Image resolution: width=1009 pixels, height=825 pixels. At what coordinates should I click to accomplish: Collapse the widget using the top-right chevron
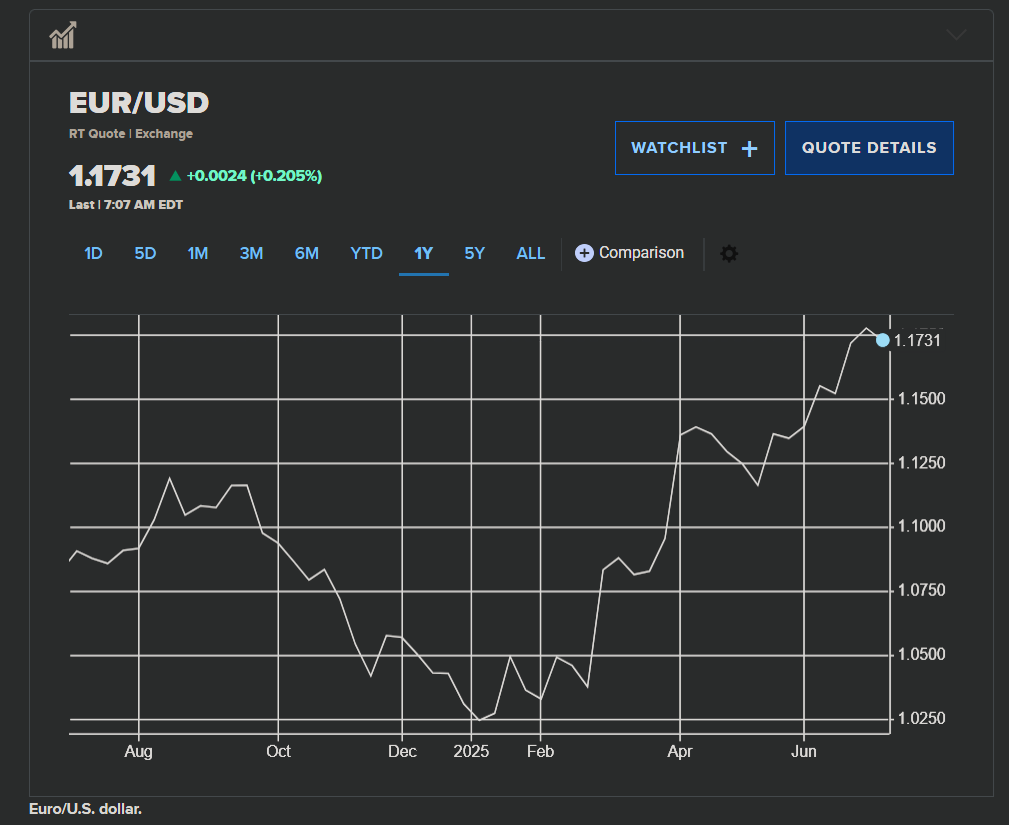click(x=956, y=35)
